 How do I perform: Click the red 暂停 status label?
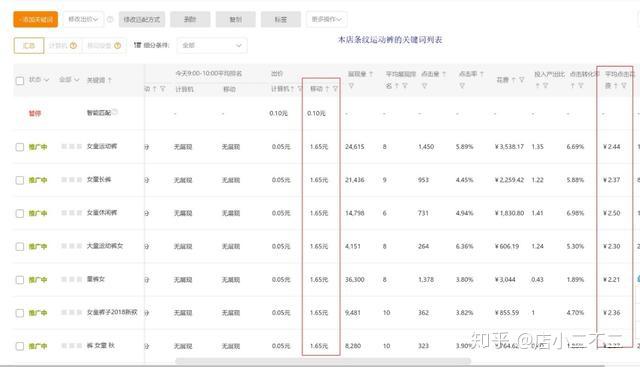point(35,113)
